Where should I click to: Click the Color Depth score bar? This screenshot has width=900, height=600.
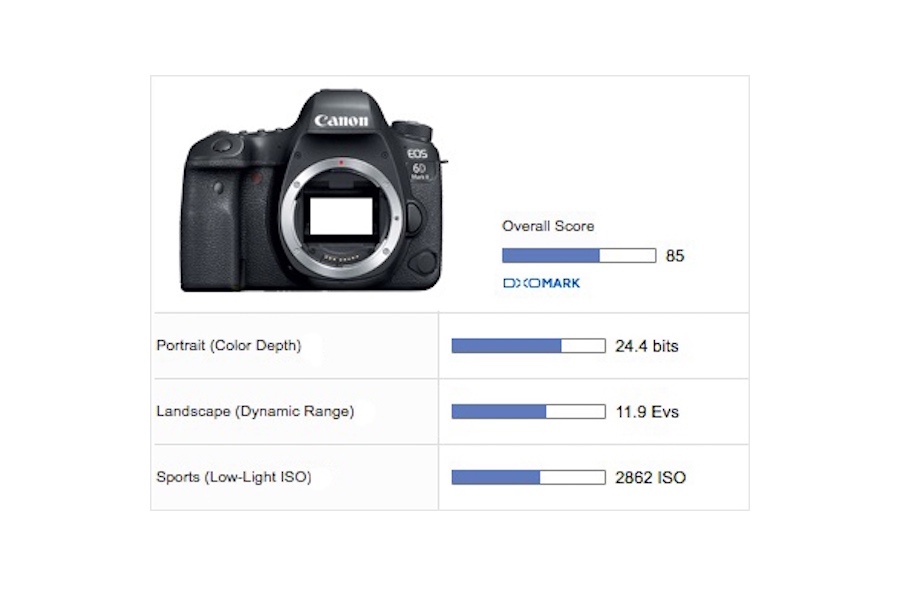528,346
